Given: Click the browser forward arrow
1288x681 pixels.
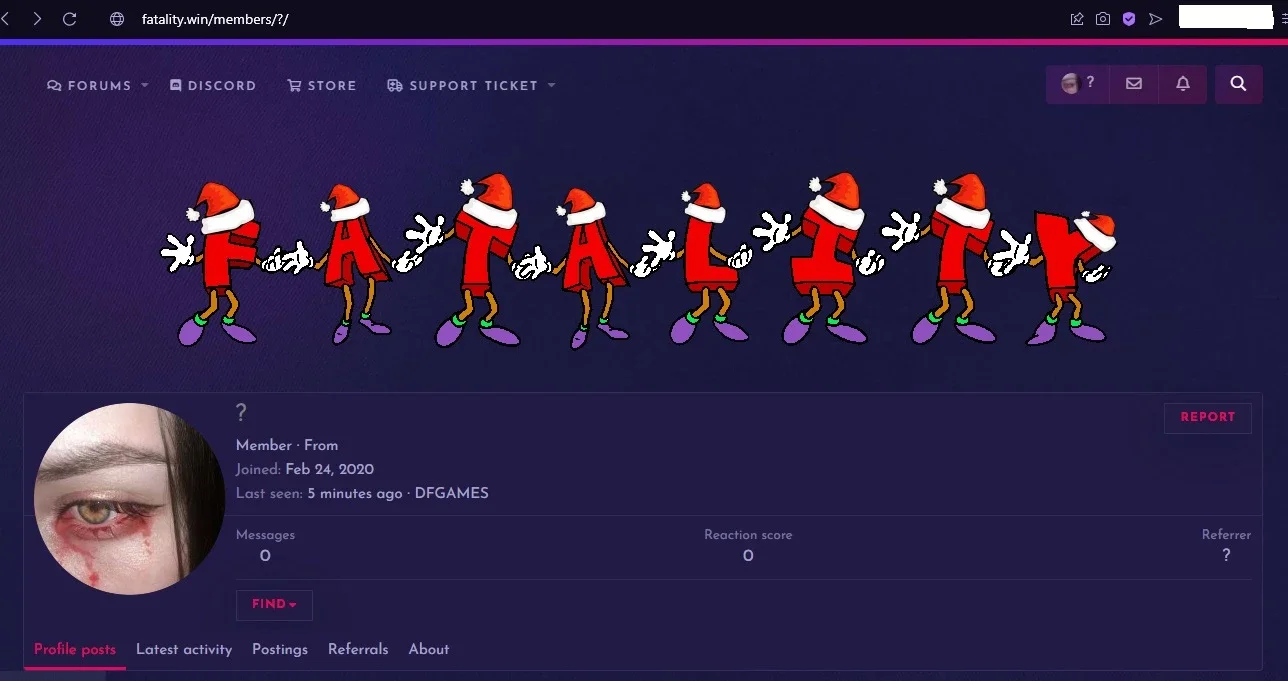Looking at the screenshot, I should (37, 19).
